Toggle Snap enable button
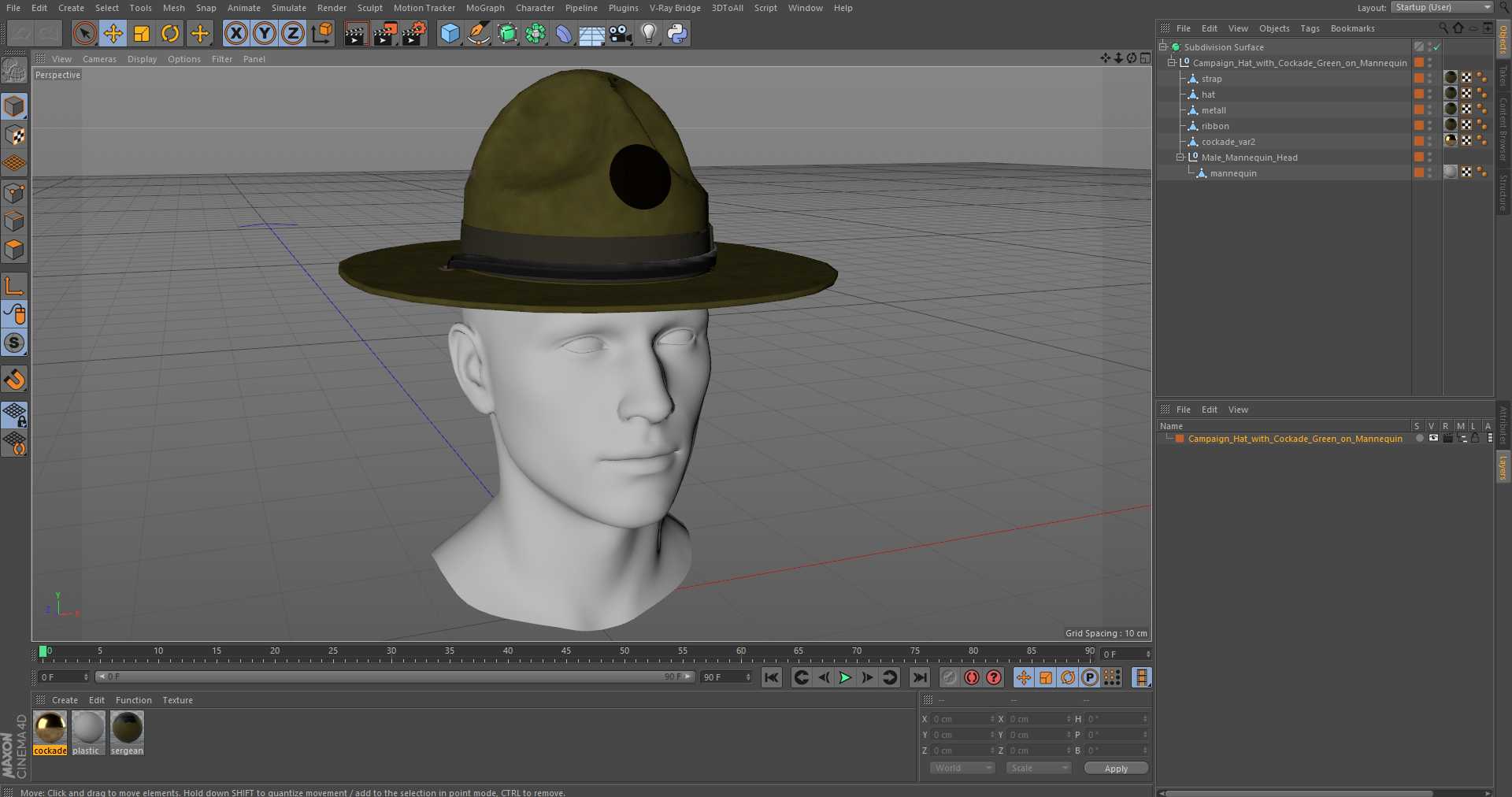This screenshot has width=1512, height=797. point(14,343)
